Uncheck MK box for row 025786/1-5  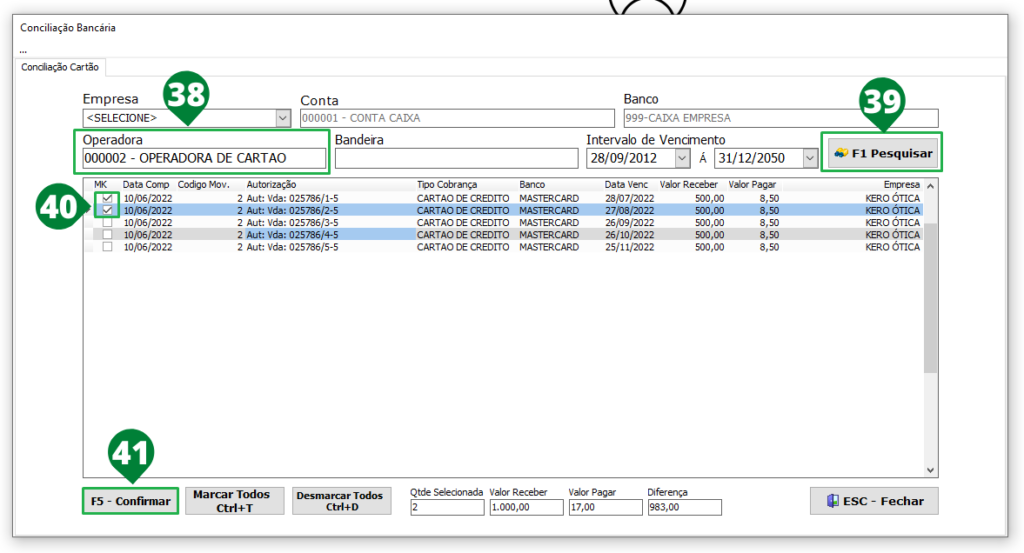pos(107,198)
